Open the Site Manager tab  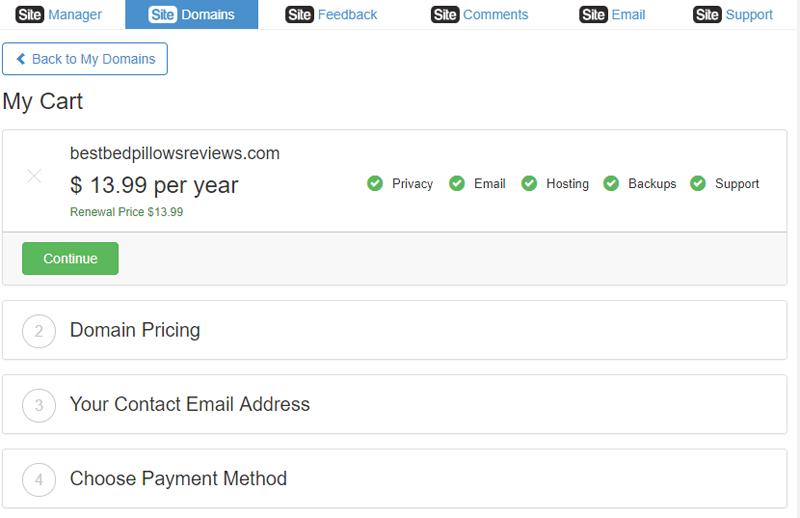point(59,14)
